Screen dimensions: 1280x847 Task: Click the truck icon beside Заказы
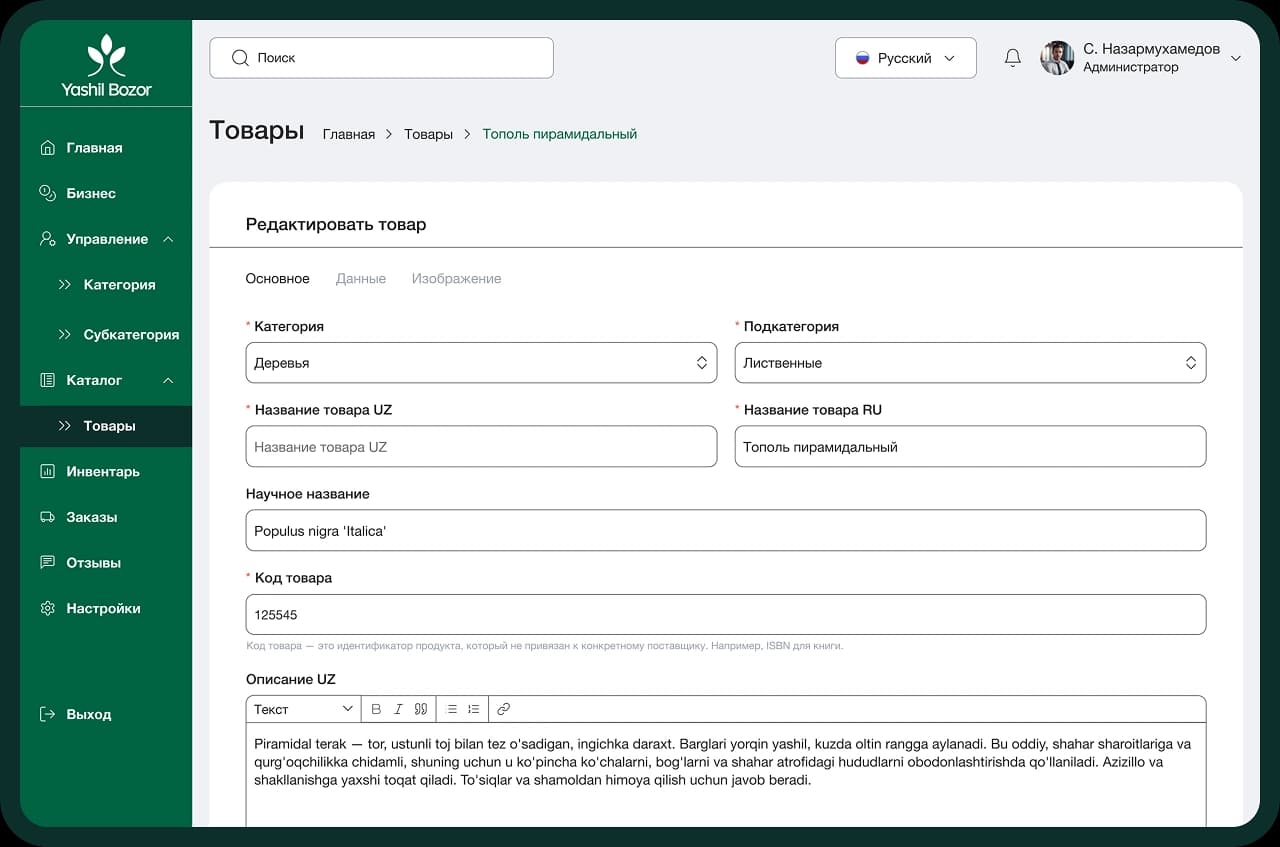[x=47, y=517]
